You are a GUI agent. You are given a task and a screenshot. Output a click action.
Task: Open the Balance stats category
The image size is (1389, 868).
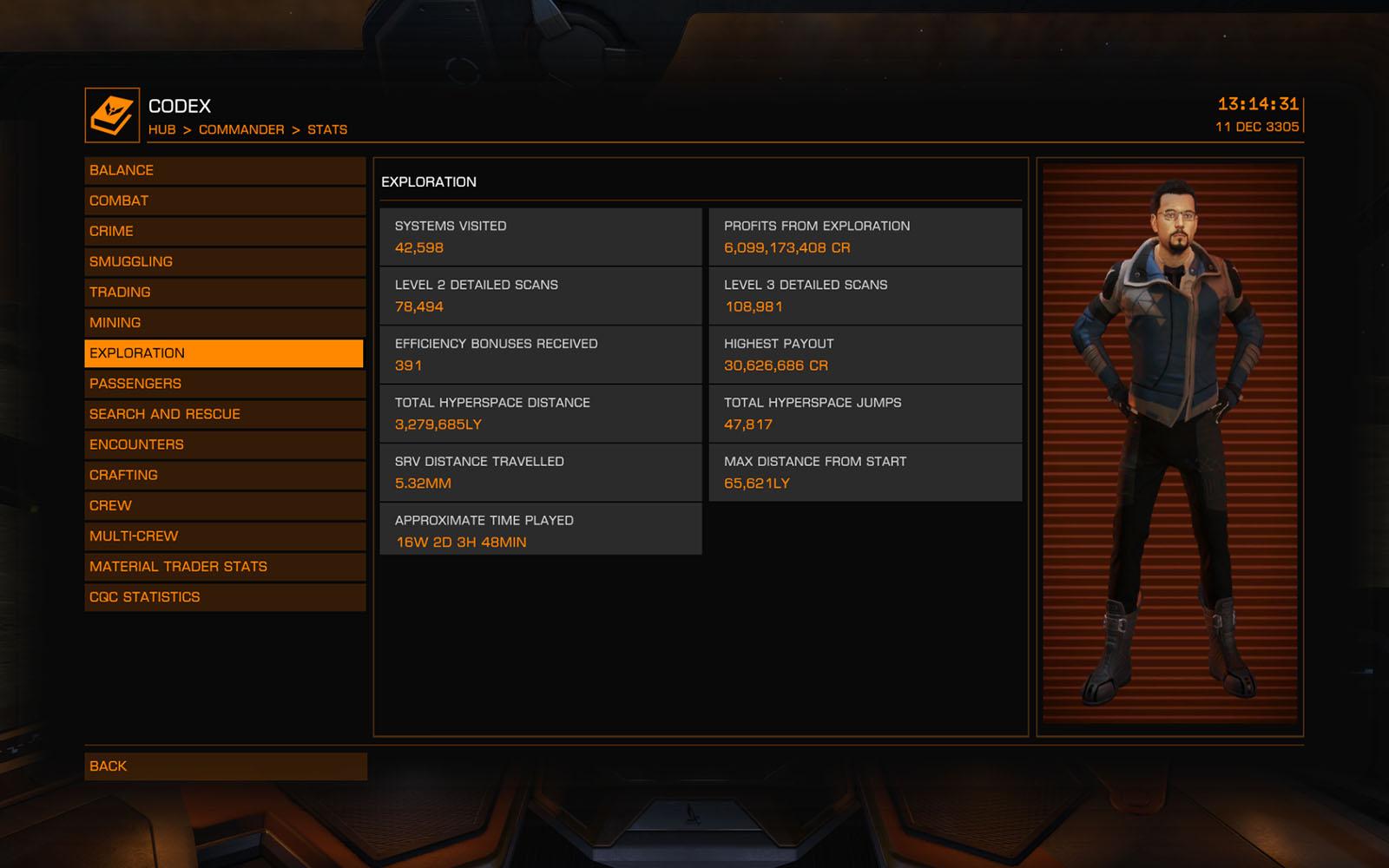(225, 170)
